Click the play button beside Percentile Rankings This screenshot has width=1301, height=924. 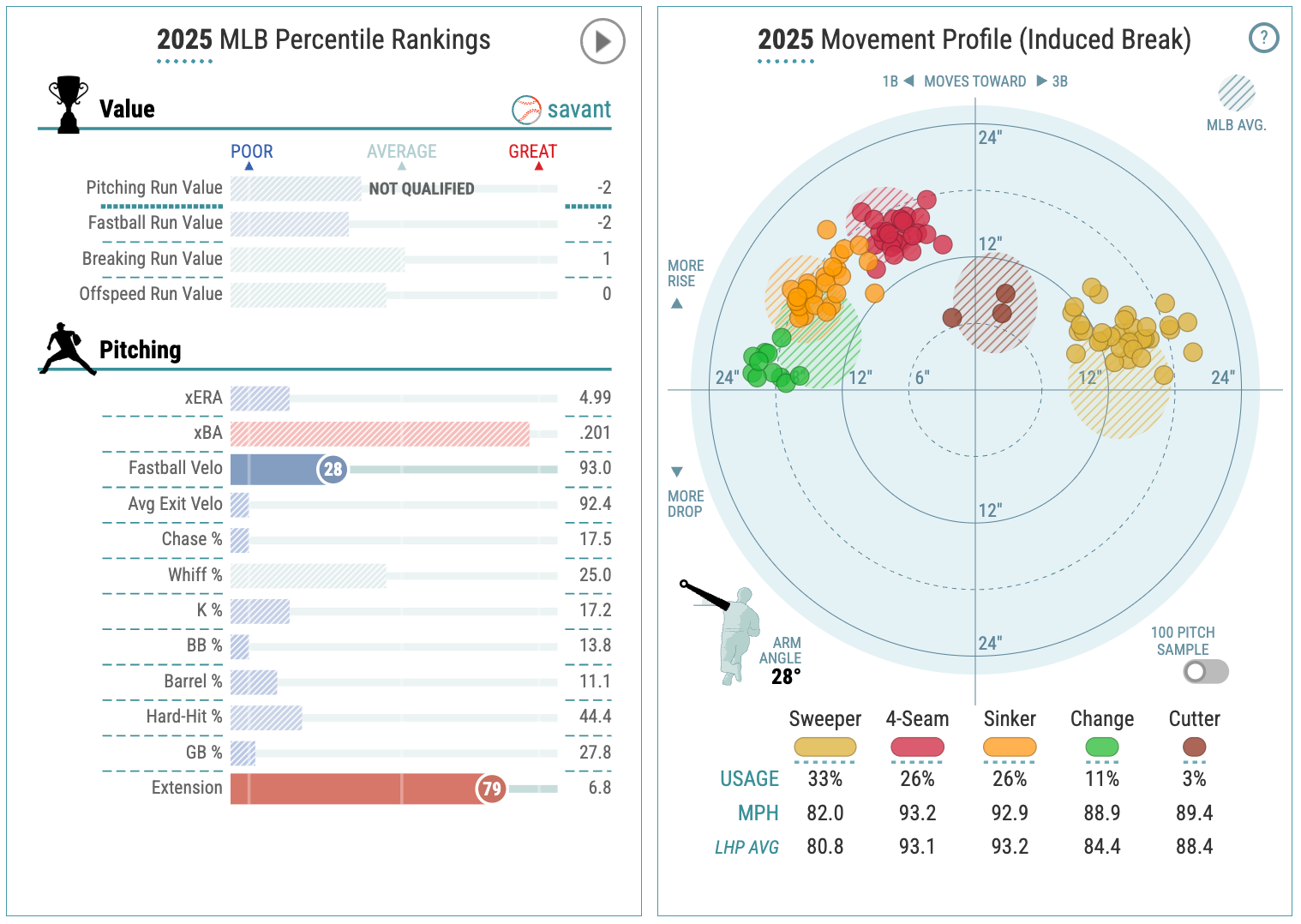[x=602, y=41]
